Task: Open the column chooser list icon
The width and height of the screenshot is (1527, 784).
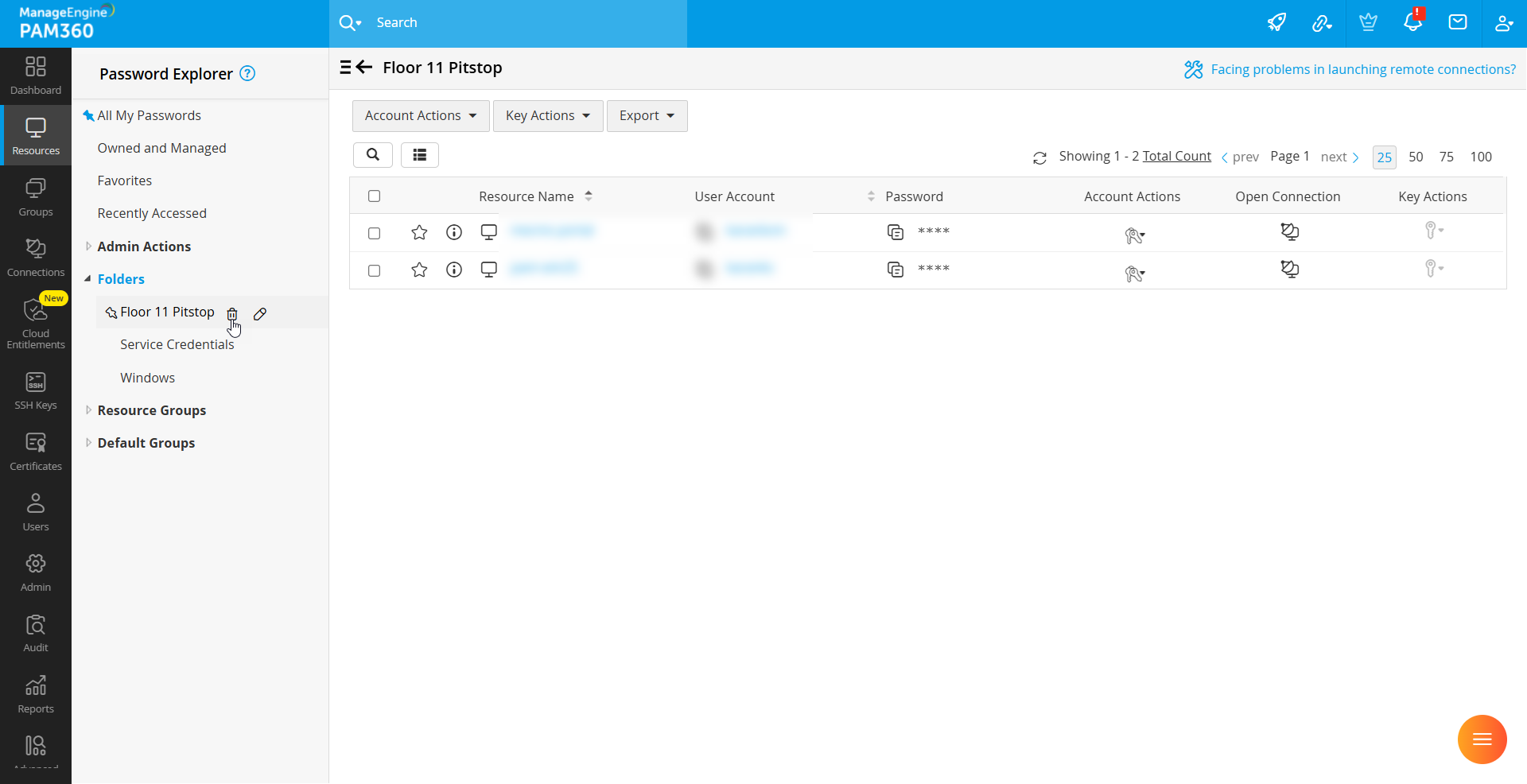Action: pos(419,155)
